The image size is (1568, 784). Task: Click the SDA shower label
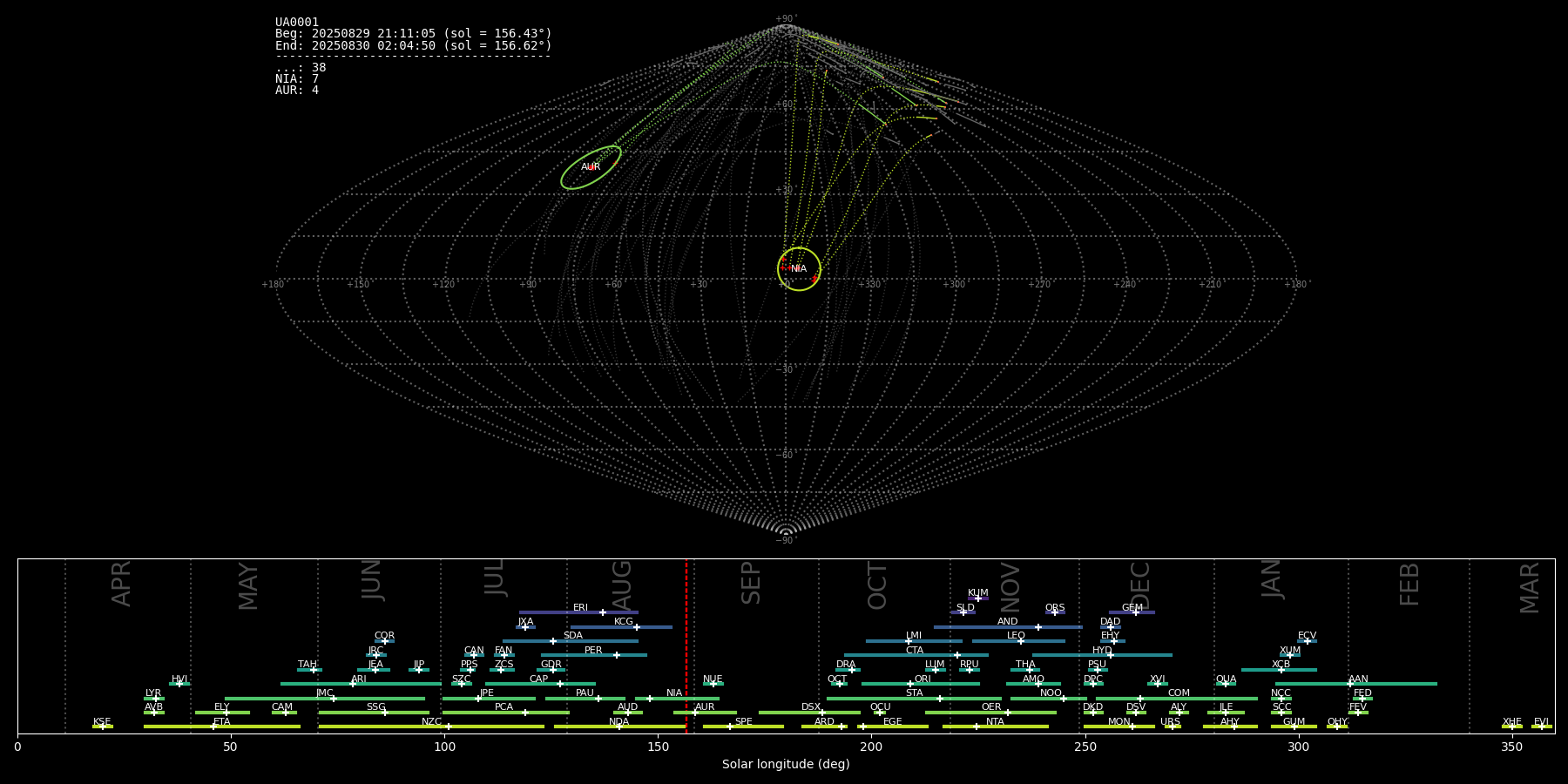click(x=572, y=635)
